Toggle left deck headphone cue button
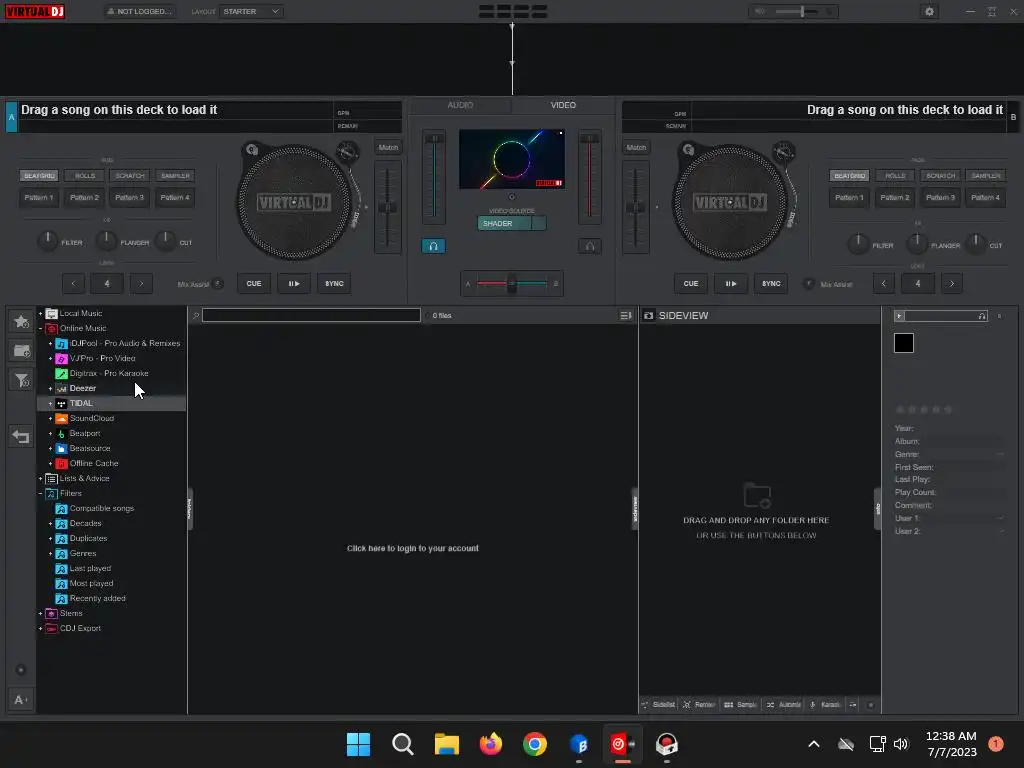This screenshot has width=1024, height=768. click(x=433, y=246)
